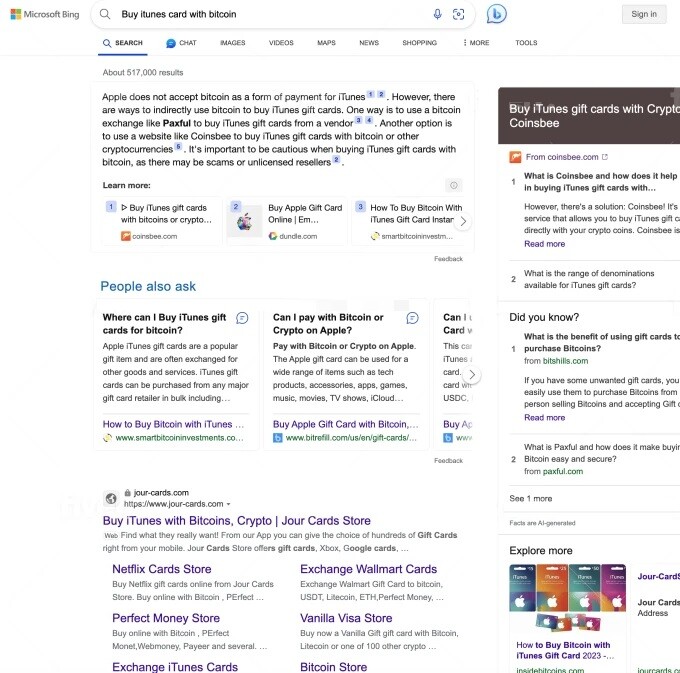Expand 'See 1 more' facts
Image resolution: width=680 pixels, height=673 pixels.
pyautogui.click(x=531, y=498)
